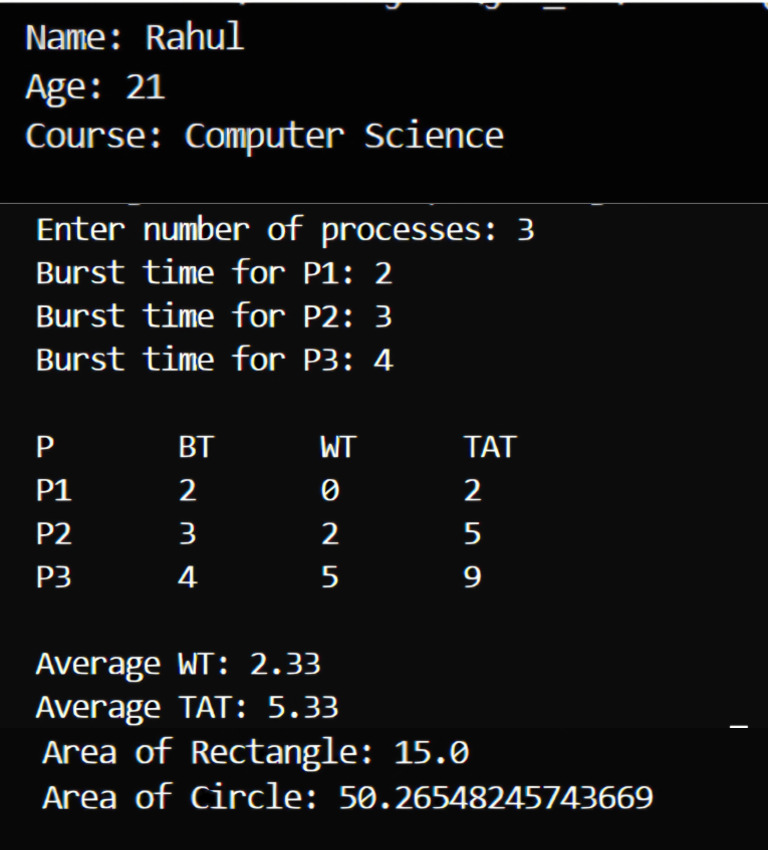Click the 'WT' column header

(338, 447)
